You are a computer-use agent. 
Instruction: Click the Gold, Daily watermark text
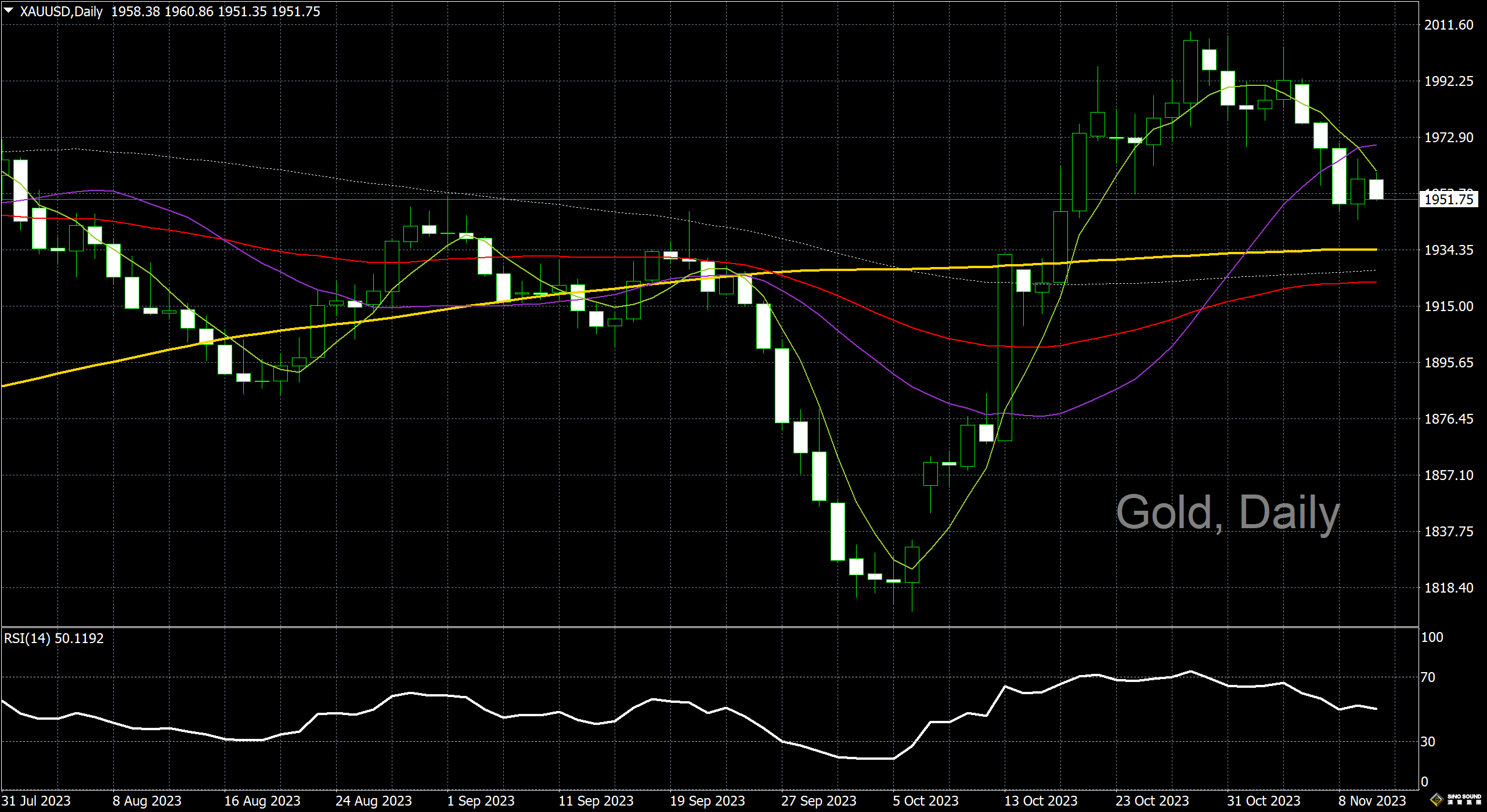point(1228,513)
